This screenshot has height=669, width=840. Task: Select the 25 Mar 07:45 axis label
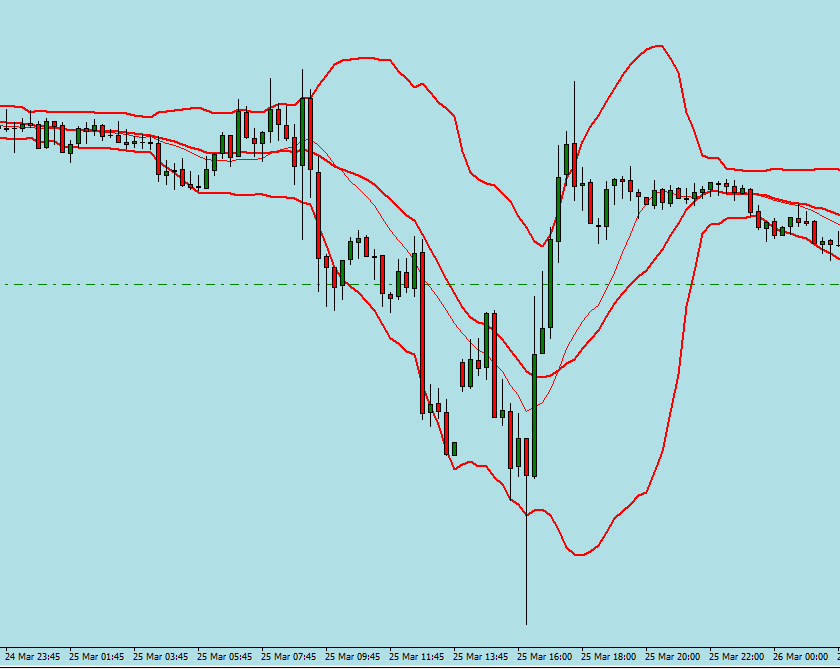point(288,656)
